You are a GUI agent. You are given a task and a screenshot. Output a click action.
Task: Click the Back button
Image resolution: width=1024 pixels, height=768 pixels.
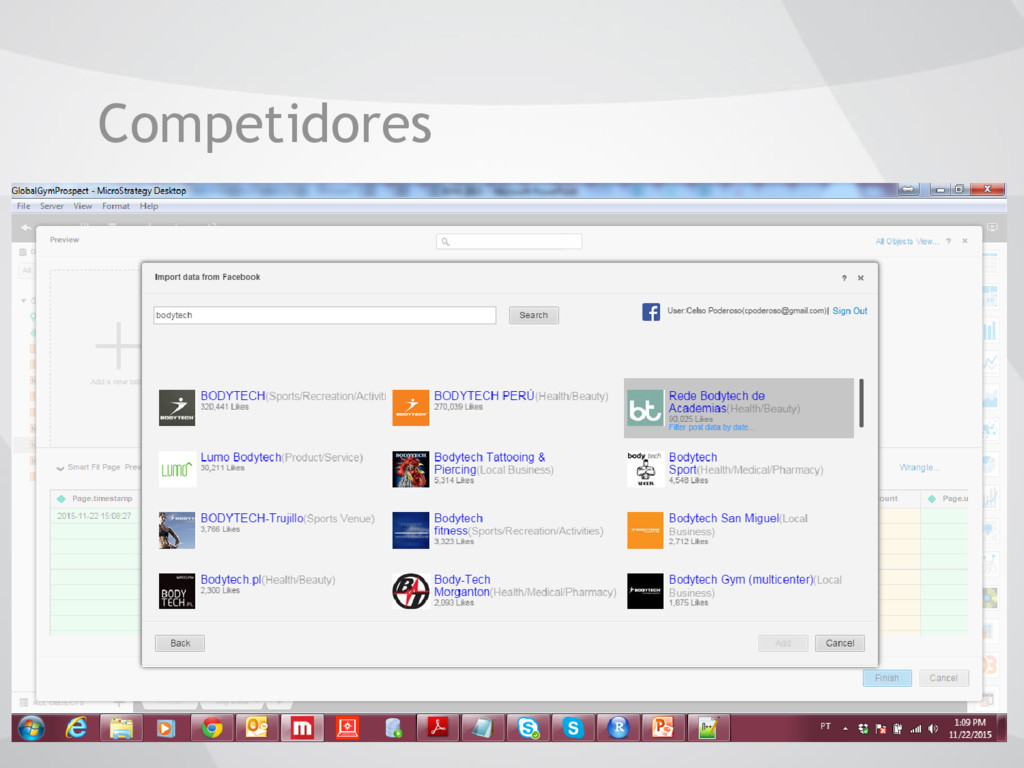180,643
